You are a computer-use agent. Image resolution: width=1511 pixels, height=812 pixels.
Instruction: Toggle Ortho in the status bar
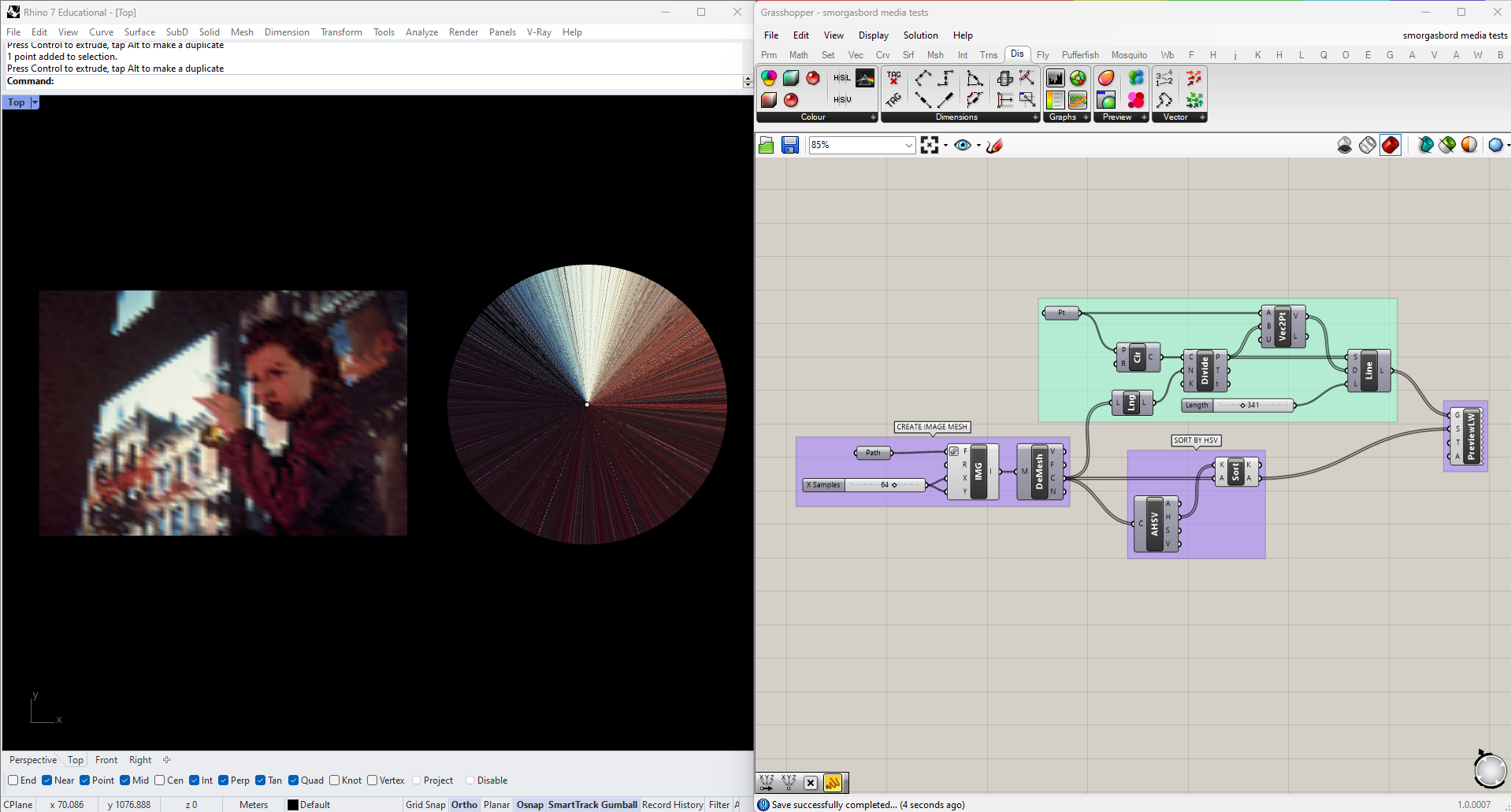pos(464,804)
